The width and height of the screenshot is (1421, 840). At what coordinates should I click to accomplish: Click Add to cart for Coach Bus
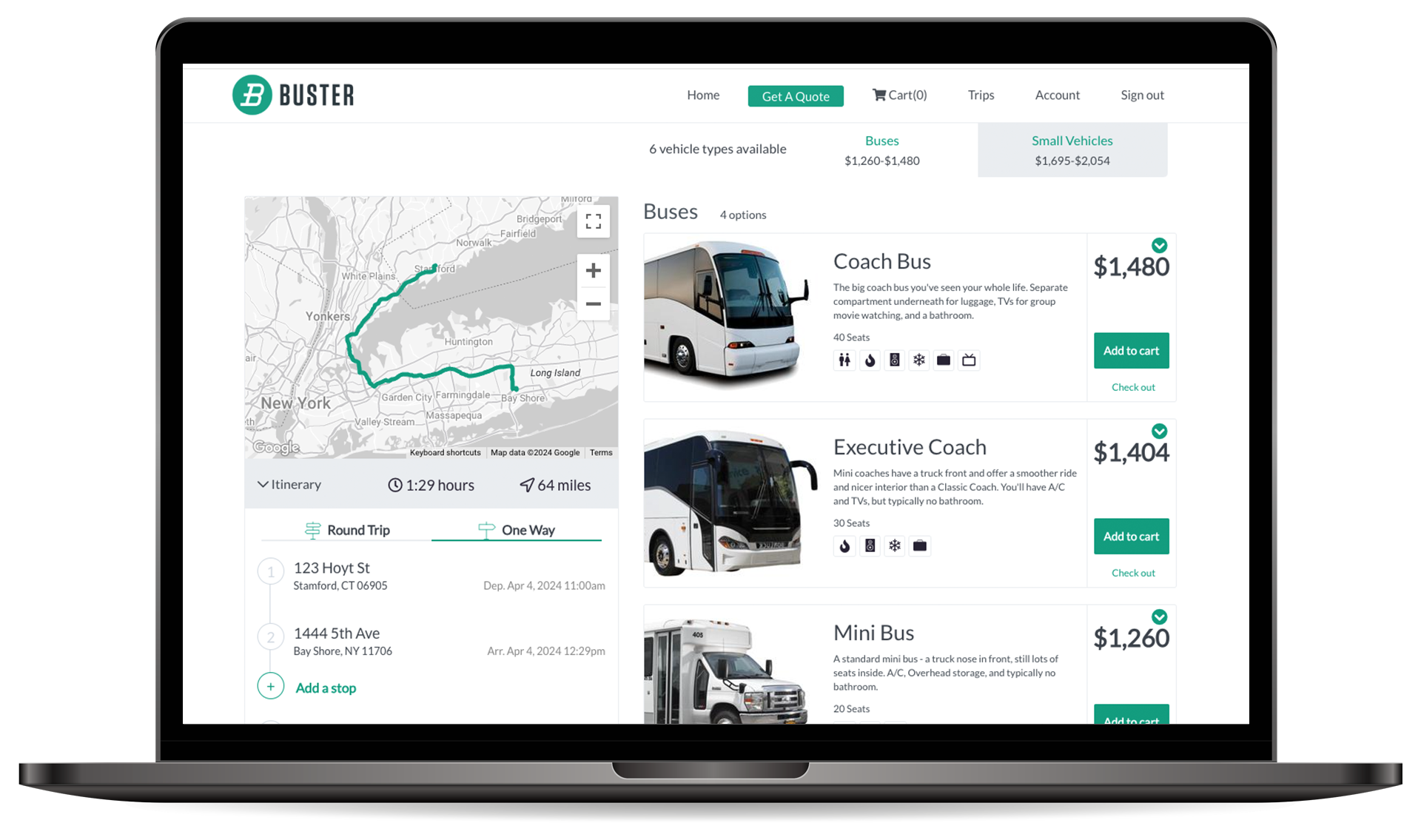1131,350
